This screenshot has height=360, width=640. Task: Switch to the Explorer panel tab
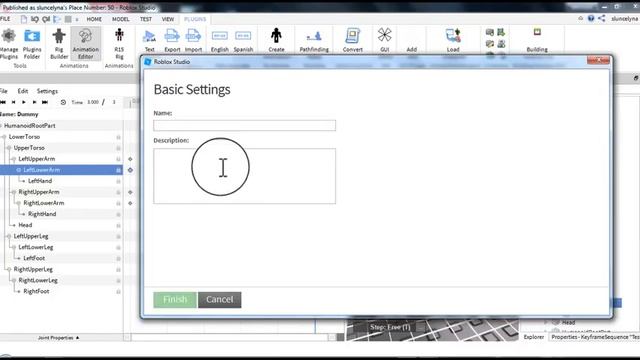tap(534, 337)
